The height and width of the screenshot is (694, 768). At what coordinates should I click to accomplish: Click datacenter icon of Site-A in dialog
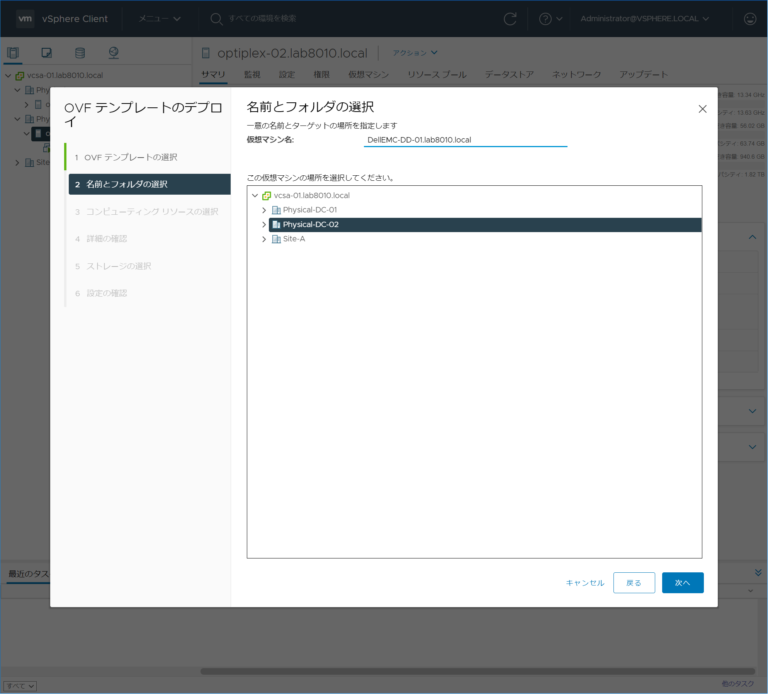(276, 239)
